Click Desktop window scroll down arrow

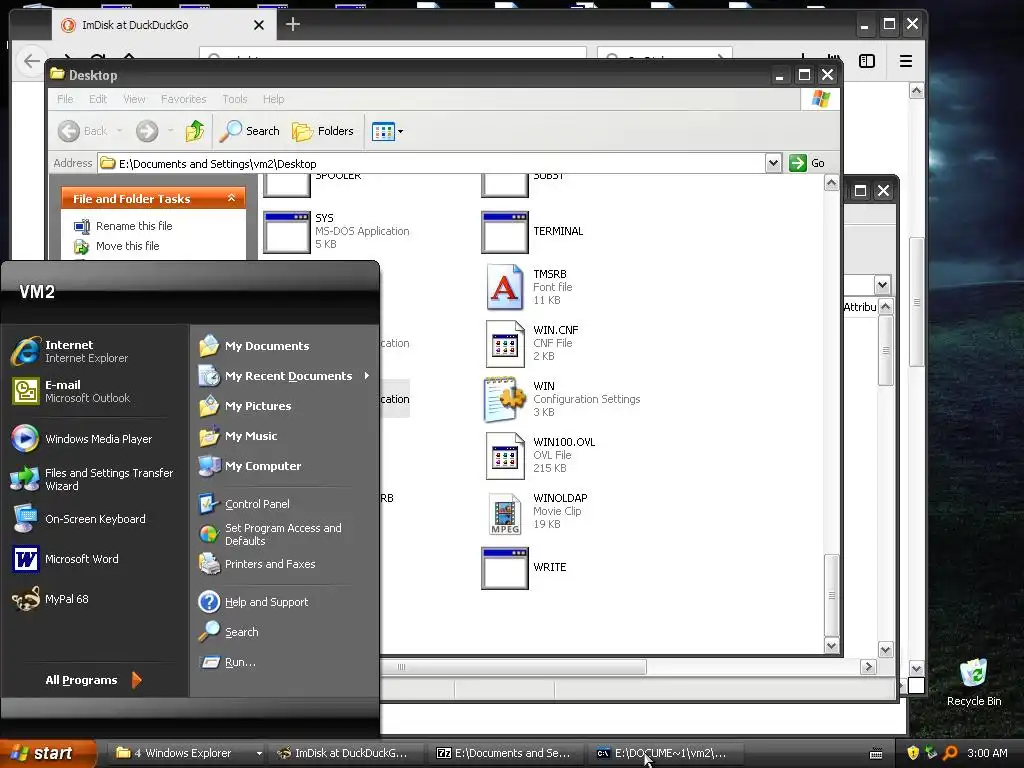pos(831,646)
